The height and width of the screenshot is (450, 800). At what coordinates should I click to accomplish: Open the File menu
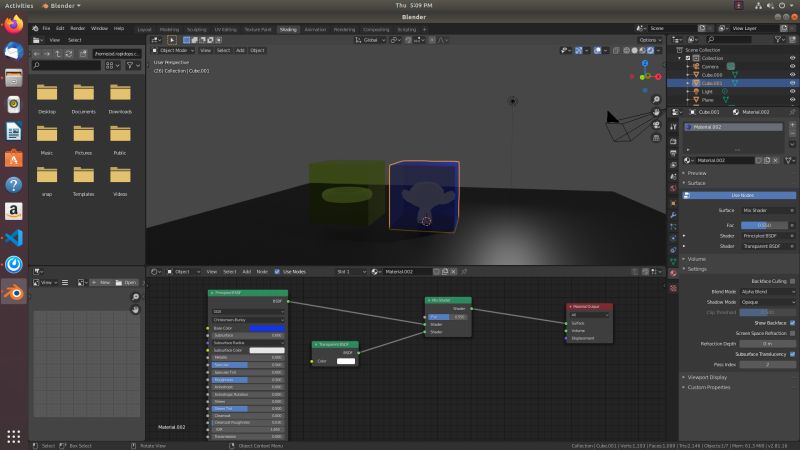click(46, 29)
